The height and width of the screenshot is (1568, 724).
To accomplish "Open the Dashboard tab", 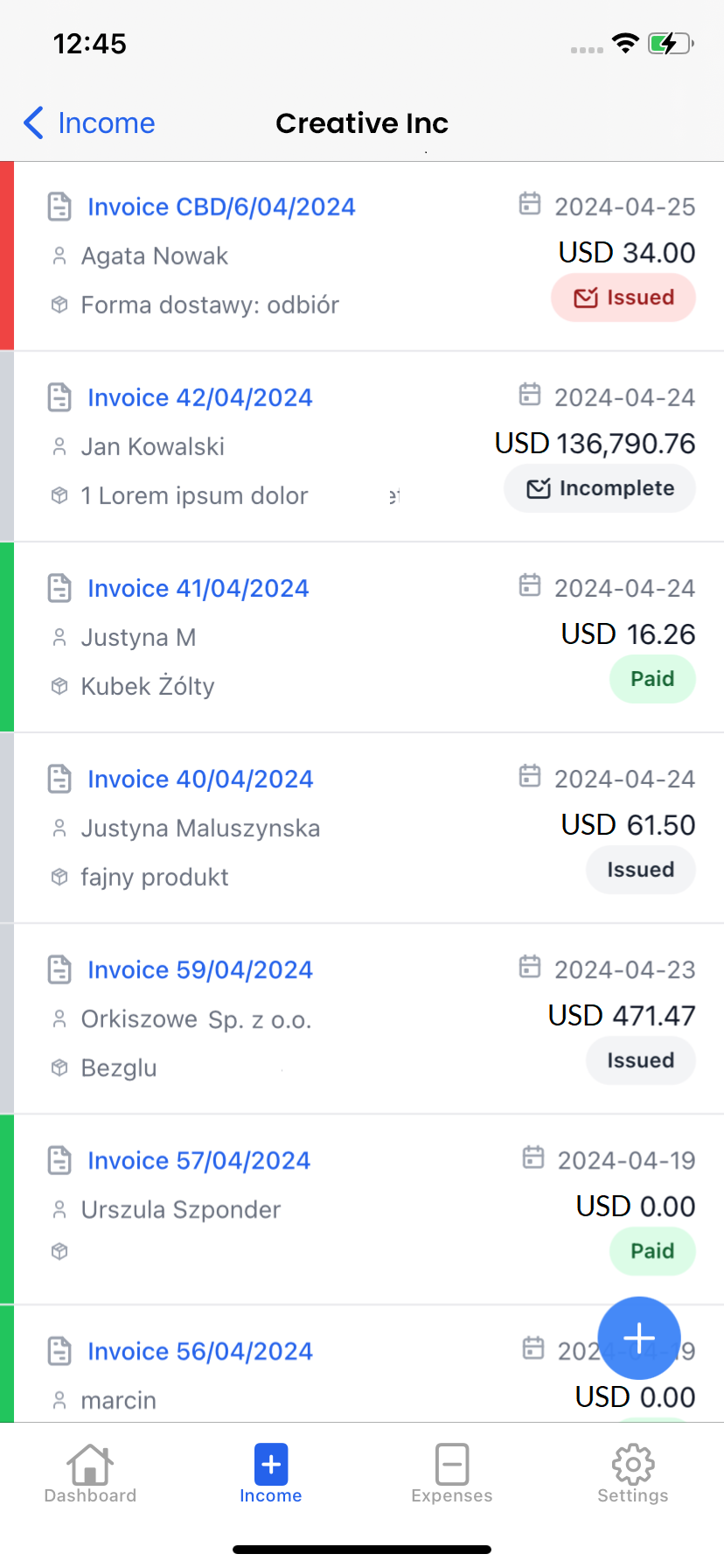I will click(90, 1473).
